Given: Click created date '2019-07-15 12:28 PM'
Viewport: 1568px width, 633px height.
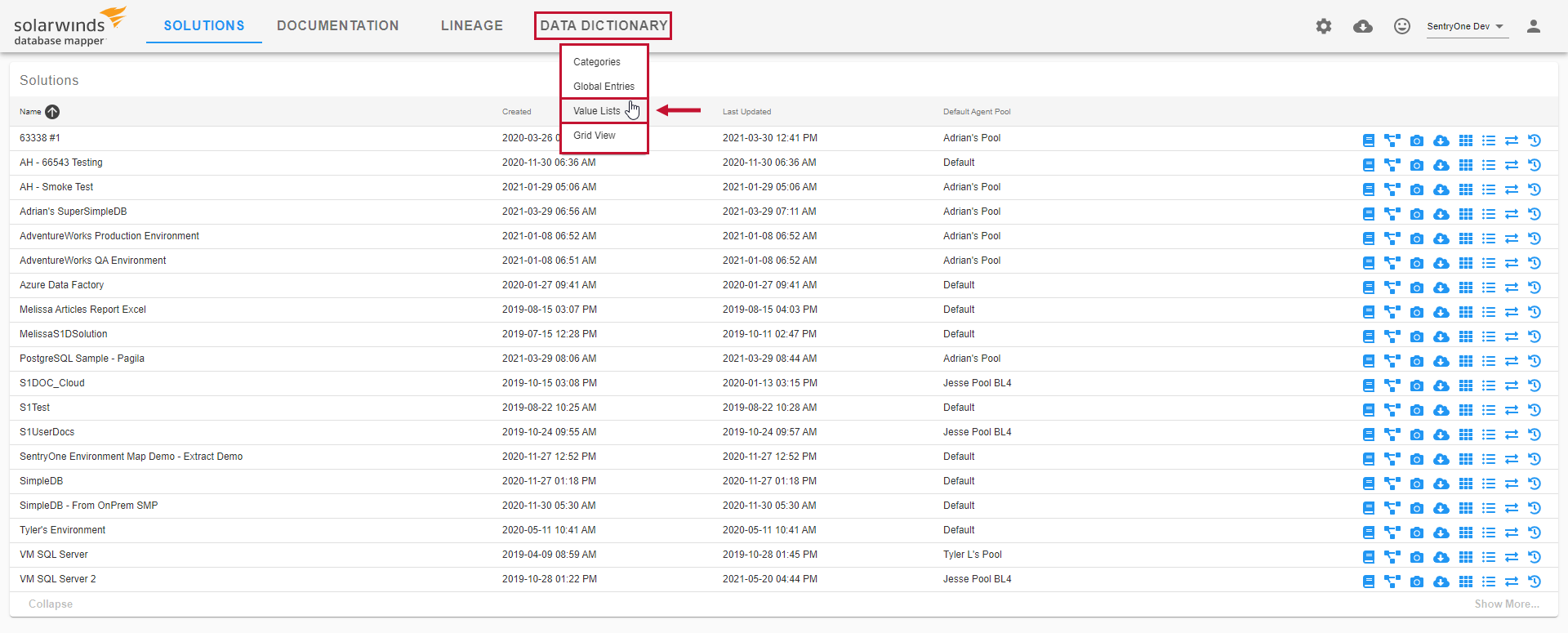Looking at the screenshot, I should 549,334.
